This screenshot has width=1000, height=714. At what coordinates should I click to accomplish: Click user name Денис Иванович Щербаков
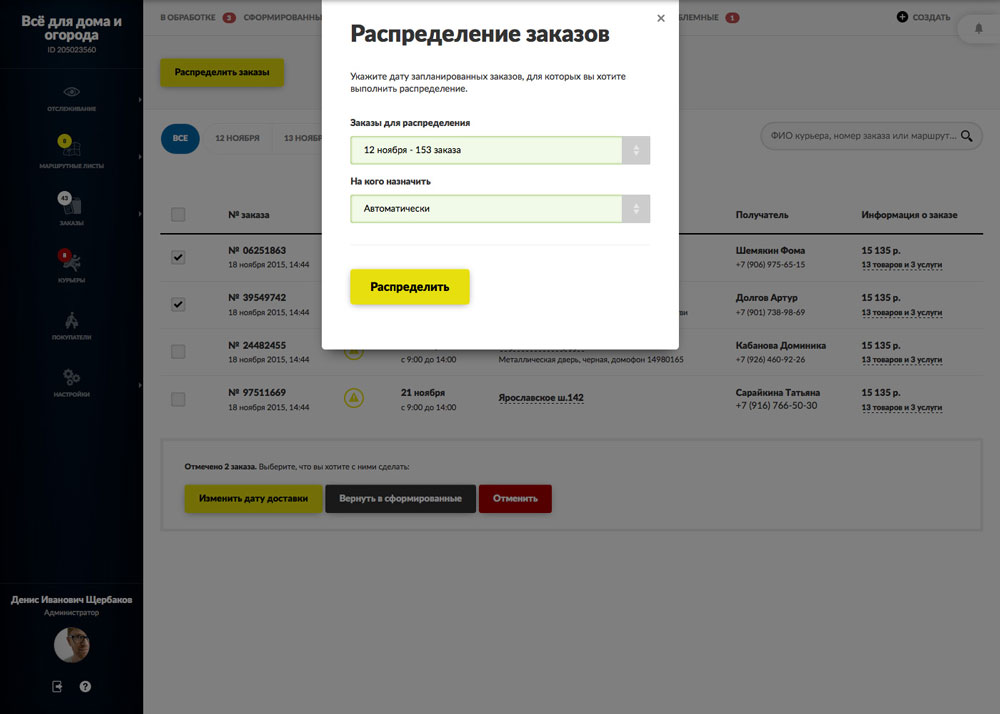(x=71, y=600)
